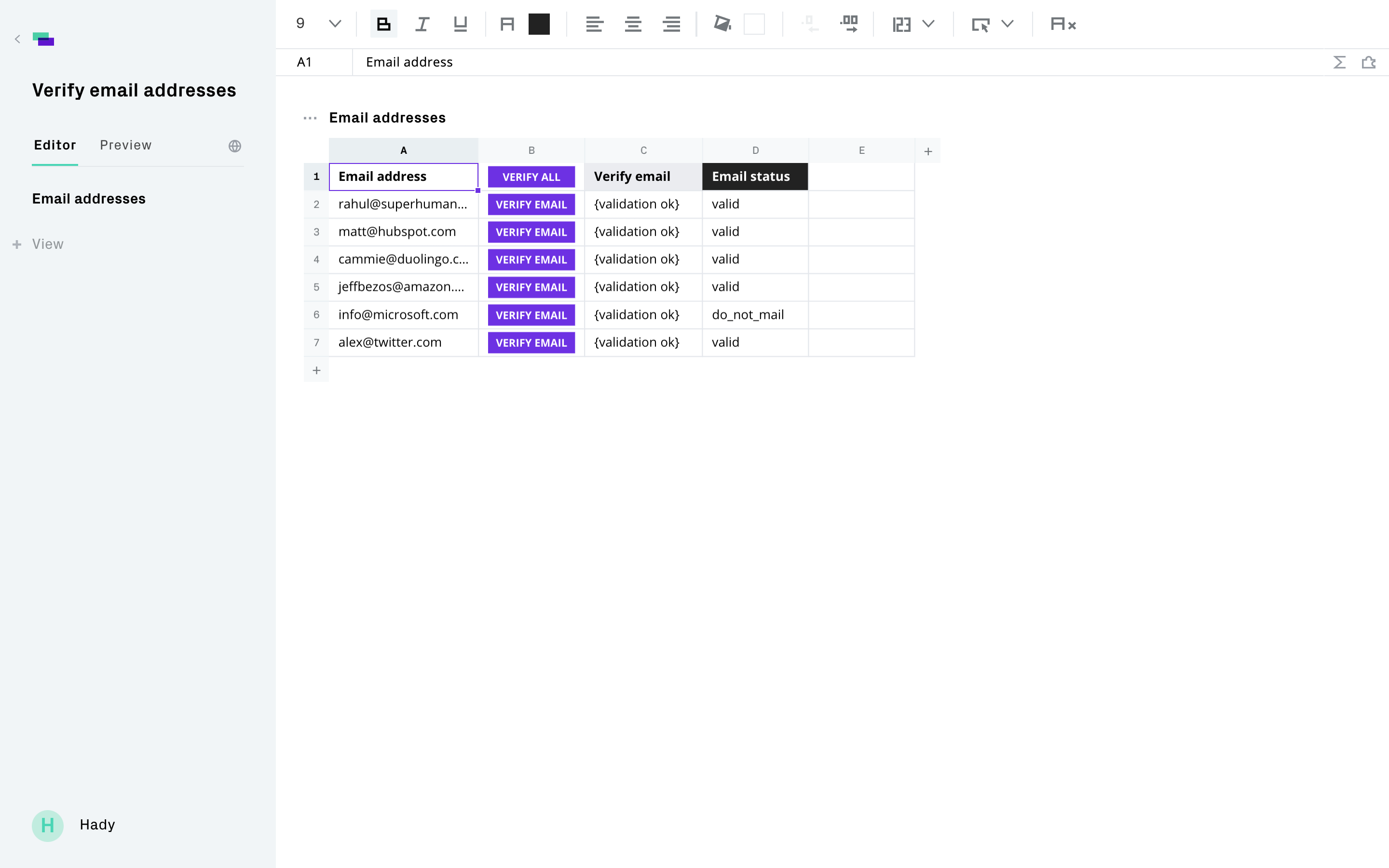Expand the number format dropdown arrow
This screenshot has height=868, width=1389.
pos(928,24)
